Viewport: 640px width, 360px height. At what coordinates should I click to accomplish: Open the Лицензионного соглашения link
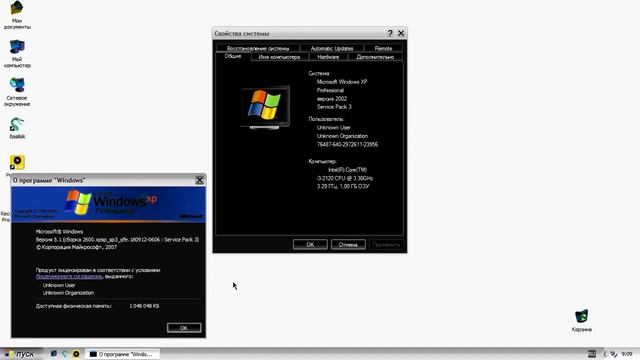coord(69,276)
